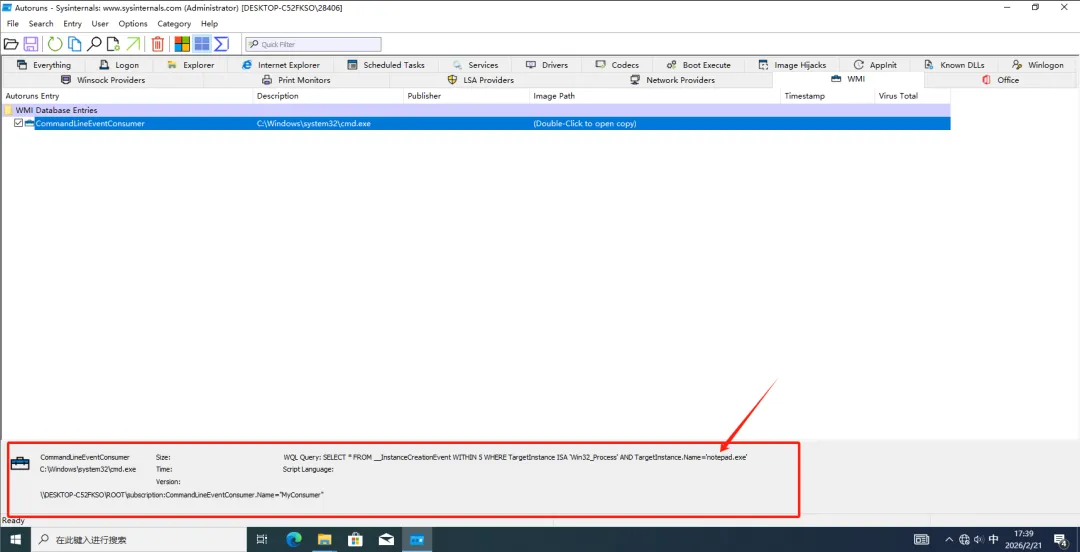Select the WMI tab

click(848, 79)
